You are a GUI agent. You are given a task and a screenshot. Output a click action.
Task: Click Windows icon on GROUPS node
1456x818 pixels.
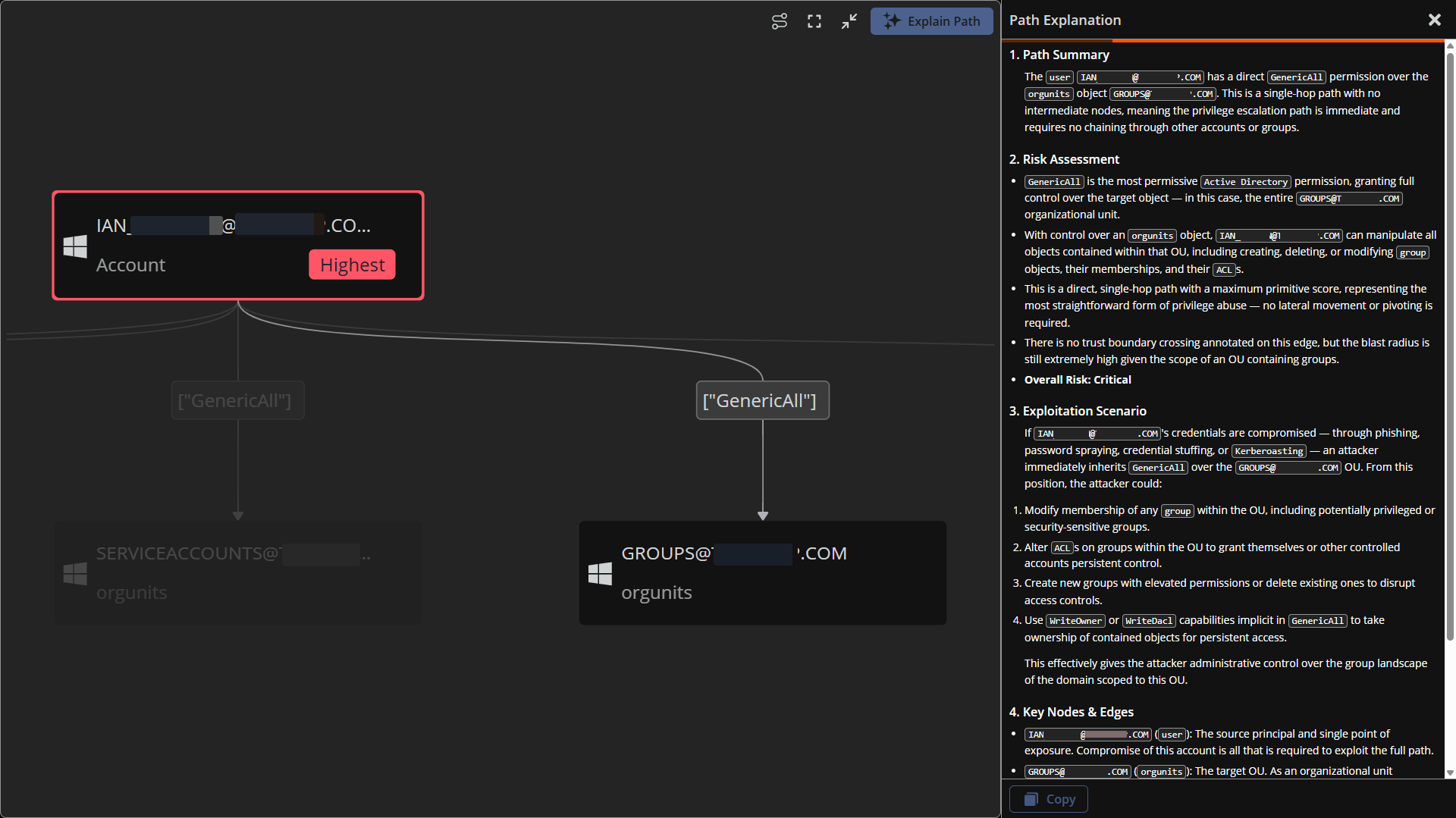point(601,574)
